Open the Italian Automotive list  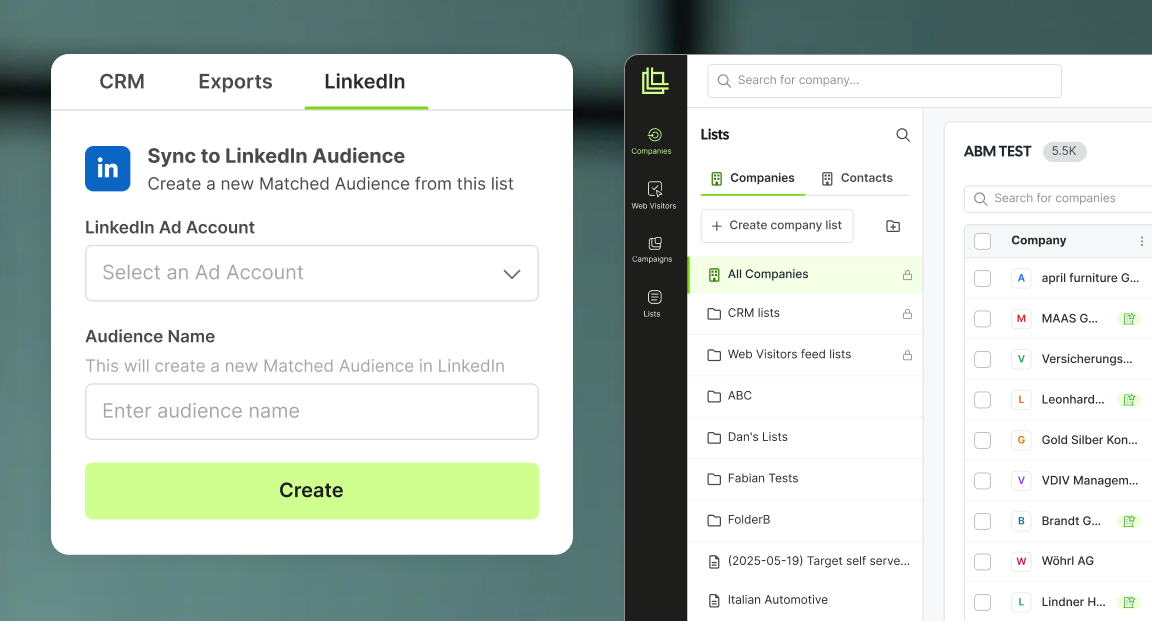coord(804,600)
